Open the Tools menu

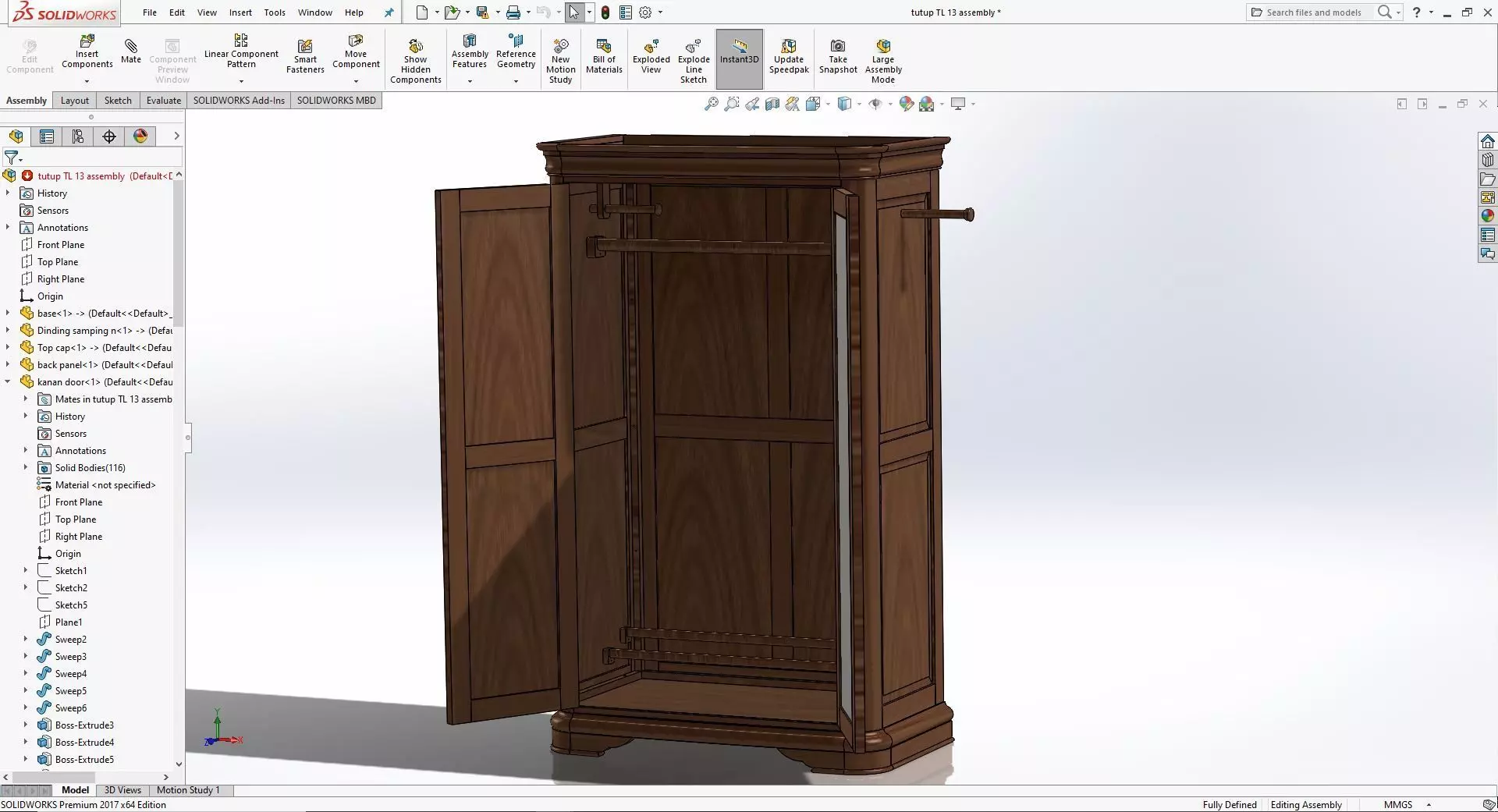[x=275, y=12]
